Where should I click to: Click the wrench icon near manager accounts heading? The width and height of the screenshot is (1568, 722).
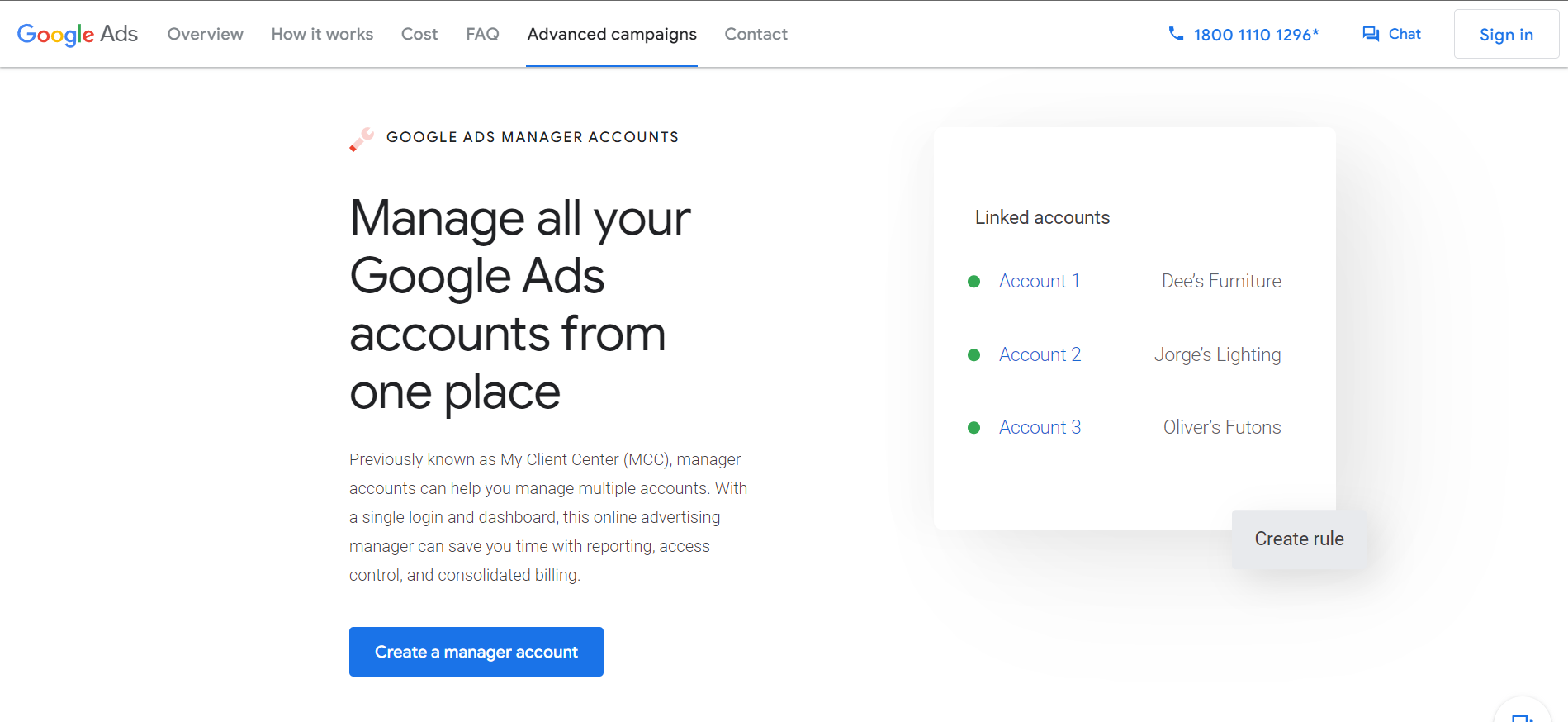pos(362,139)
